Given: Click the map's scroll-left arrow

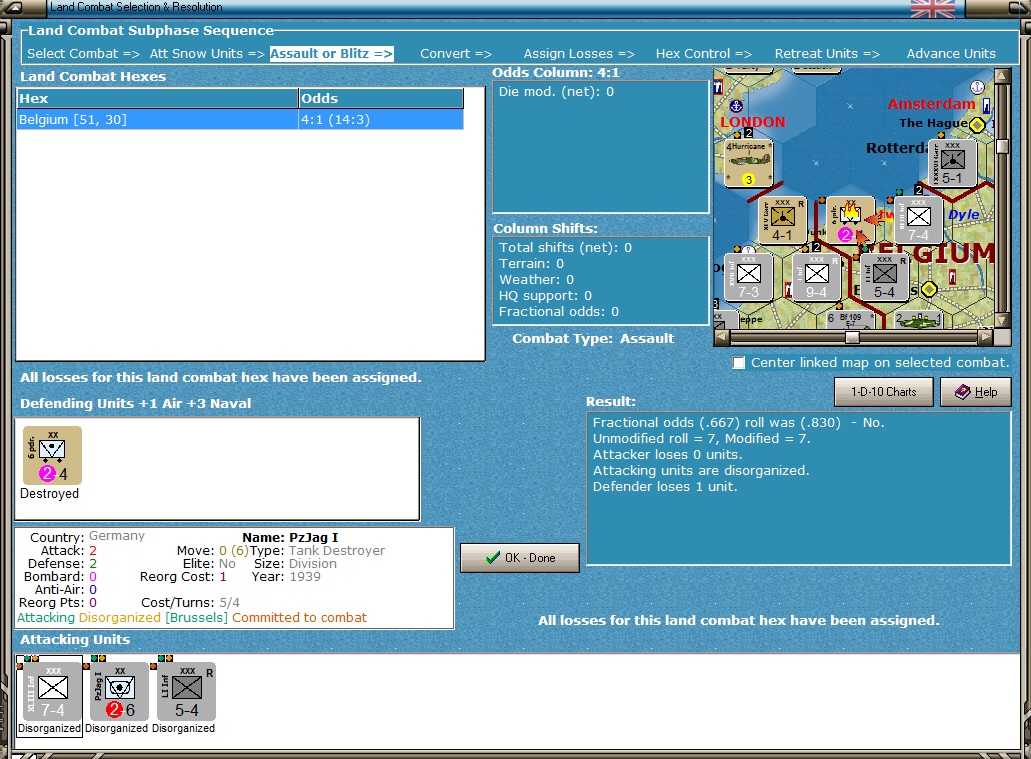Looking at the screenshot, I should click(x=722, y=337).
